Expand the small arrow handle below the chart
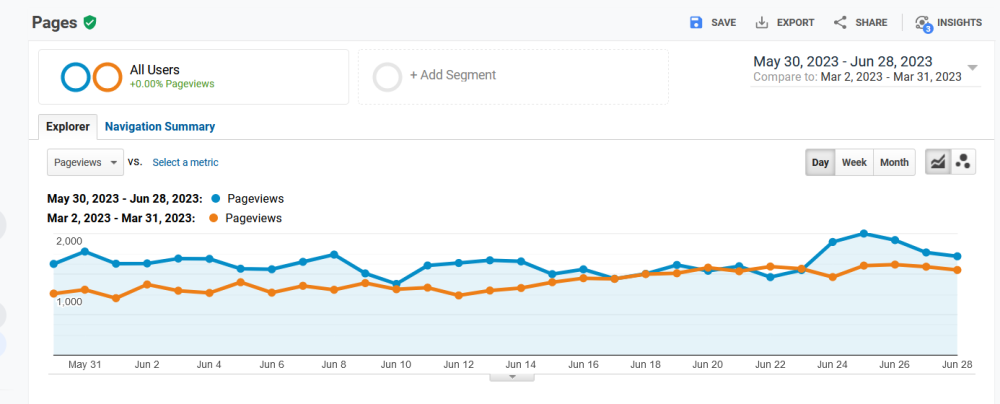This screenshot has height=404, width=1000. pyautogui.click(x=512, y=377)
